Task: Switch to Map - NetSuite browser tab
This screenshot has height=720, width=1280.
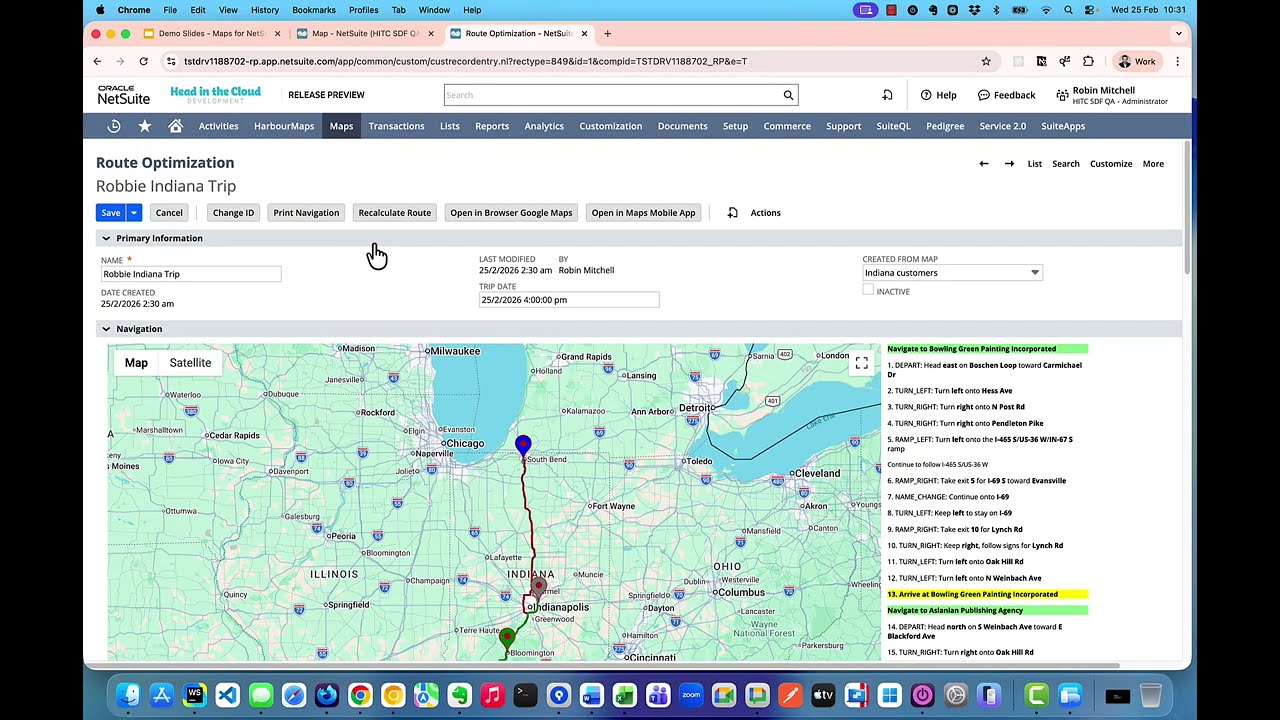Action: click(x=364, y=33)
